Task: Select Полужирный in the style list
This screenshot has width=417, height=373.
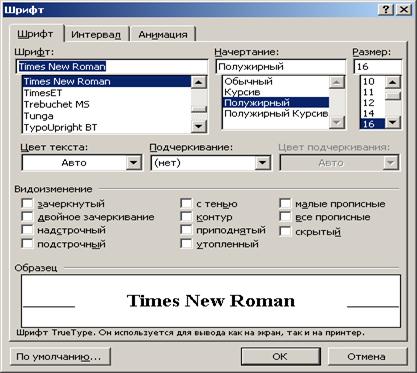Action: (x=276, y=103)
